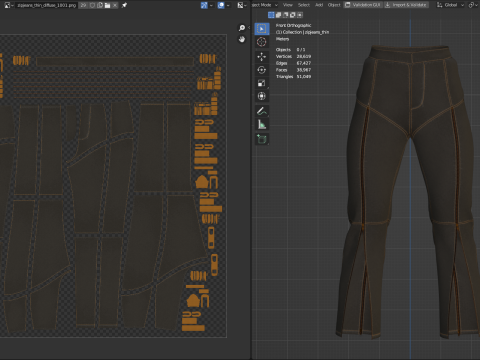
Task: Select the Rotate tool
Action: click(x=262, y=70)
